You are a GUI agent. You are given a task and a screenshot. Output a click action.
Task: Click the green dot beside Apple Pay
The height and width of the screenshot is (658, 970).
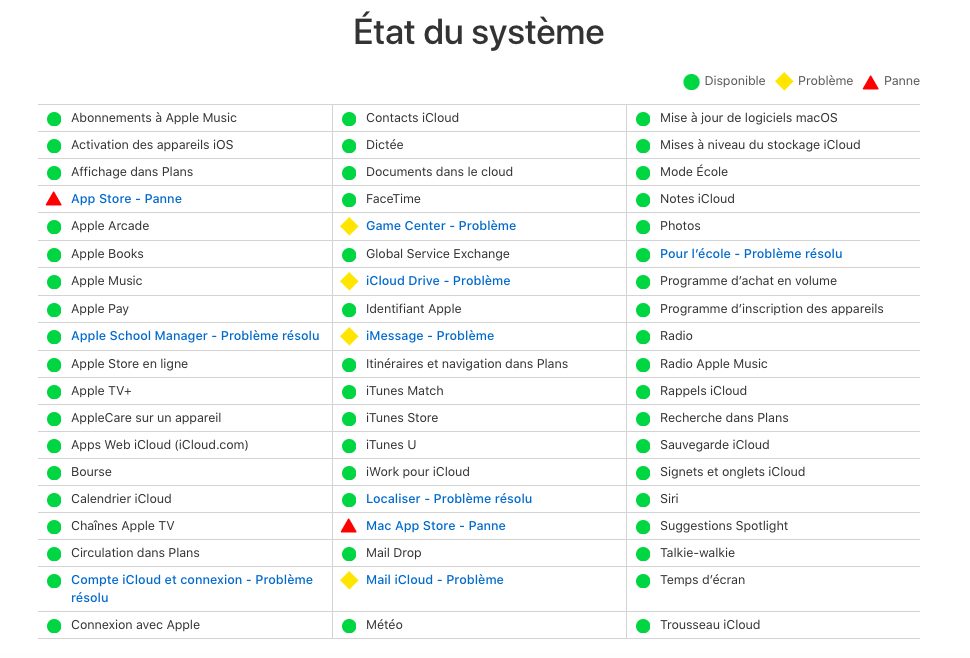54,309
